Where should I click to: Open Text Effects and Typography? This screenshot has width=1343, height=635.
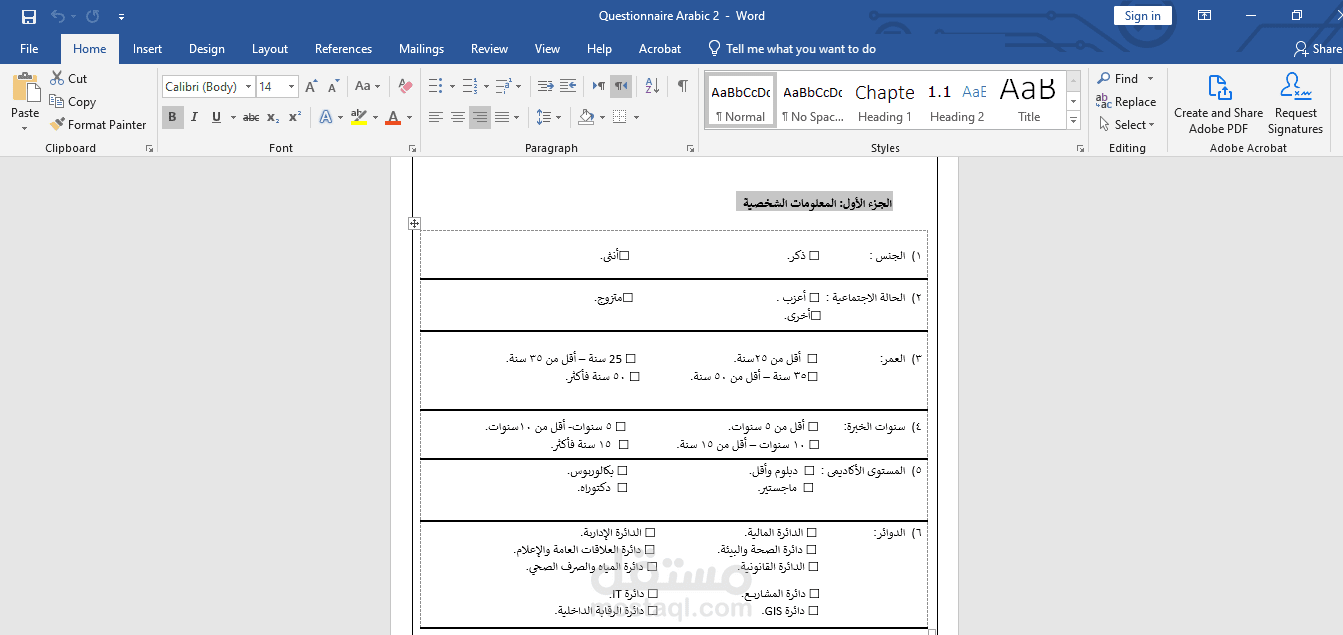pos(329,117)
